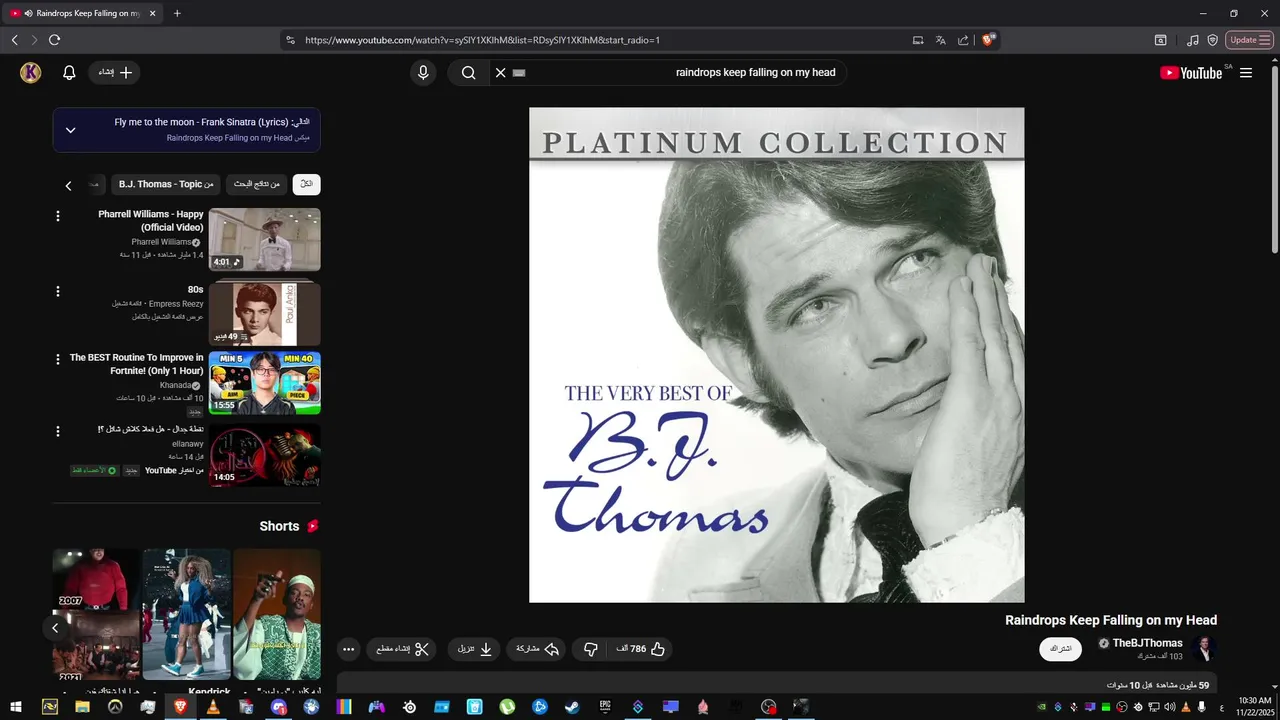This screenshot has width=1280, height=720.
Task: Open File Explorer from taskbar
Action: tap(82, 707)
